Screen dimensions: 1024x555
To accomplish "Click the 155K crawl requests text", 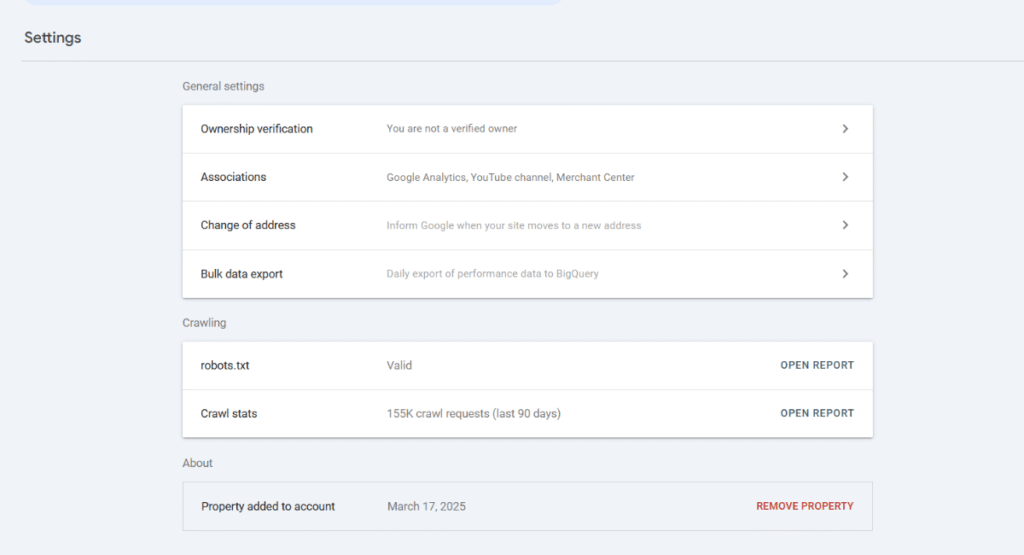I will click(x=473, y=413).
